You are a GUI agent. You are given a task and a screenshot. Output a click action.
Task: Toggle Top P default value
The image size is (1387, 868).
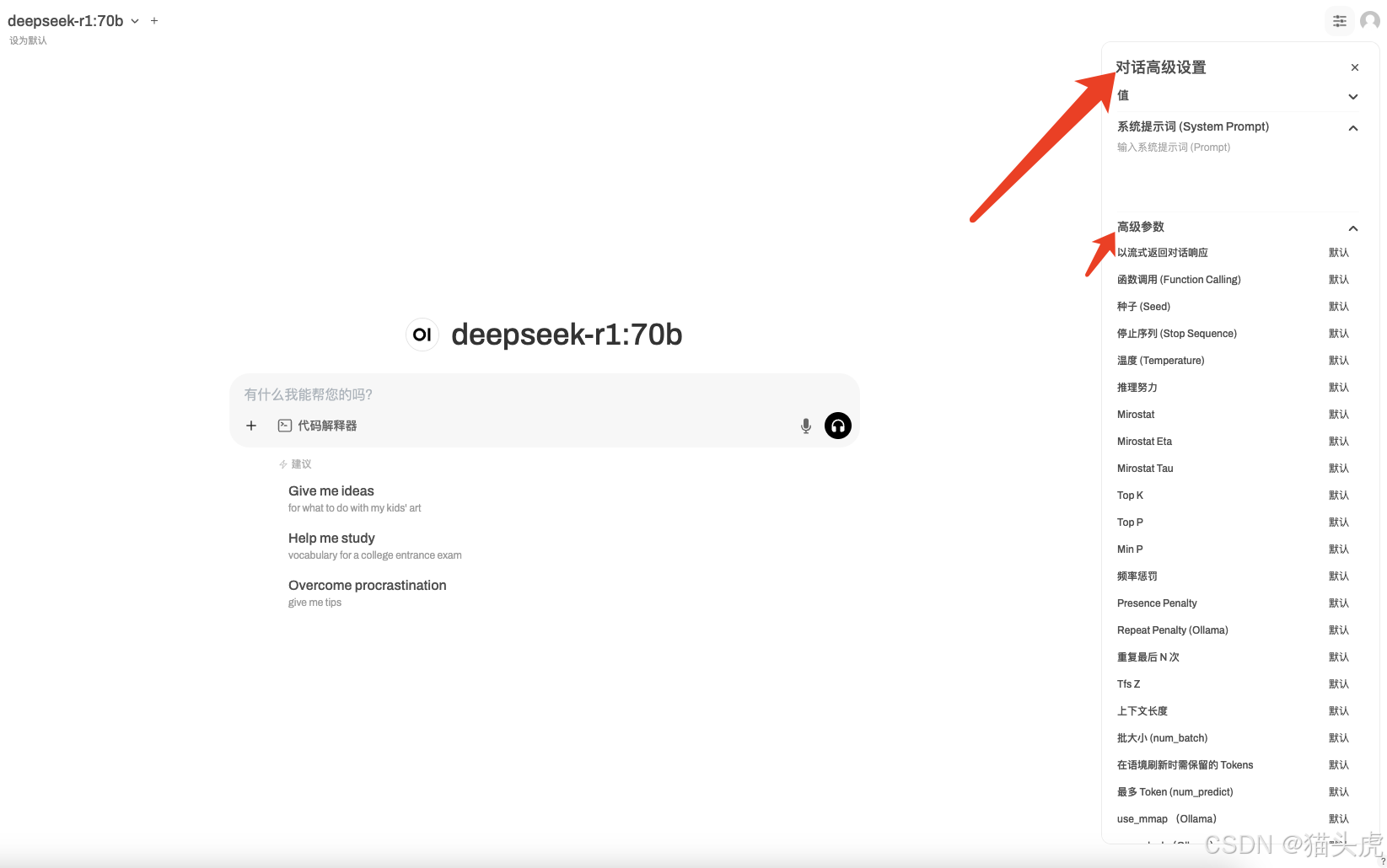[1339, 522]
